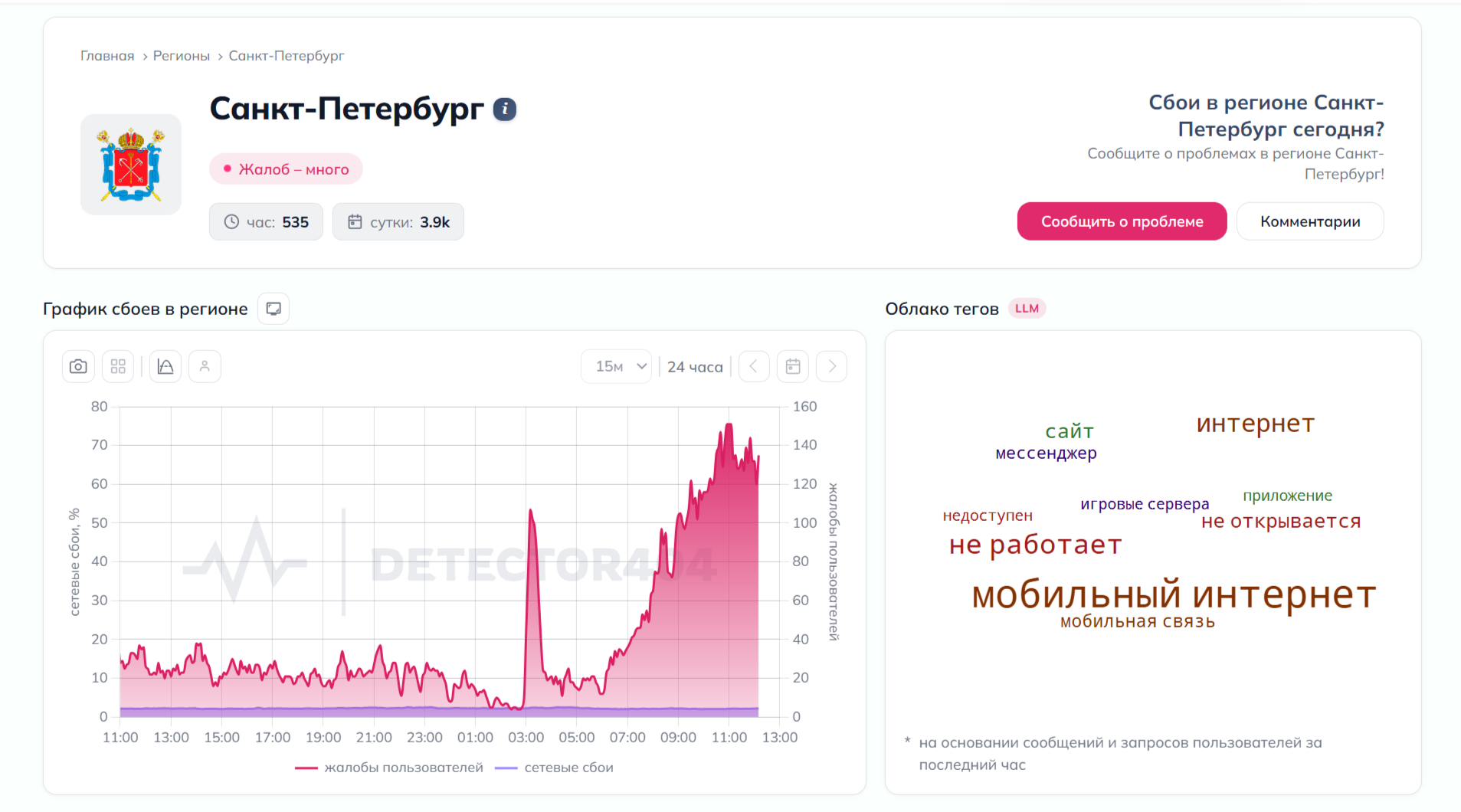Click the Saint Petersburg coat of arms
Screen dimensions: 1461x812
coord(131,165)
